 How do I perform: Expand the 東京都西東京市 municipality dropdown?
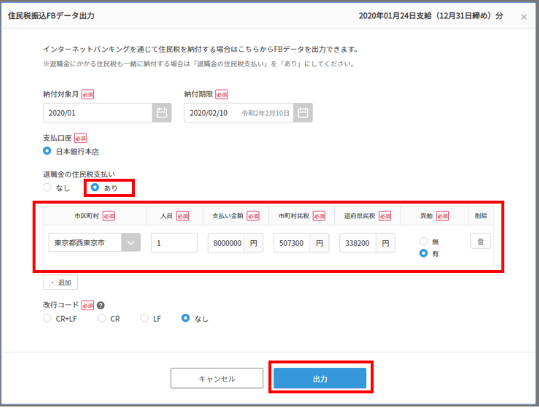131,243
